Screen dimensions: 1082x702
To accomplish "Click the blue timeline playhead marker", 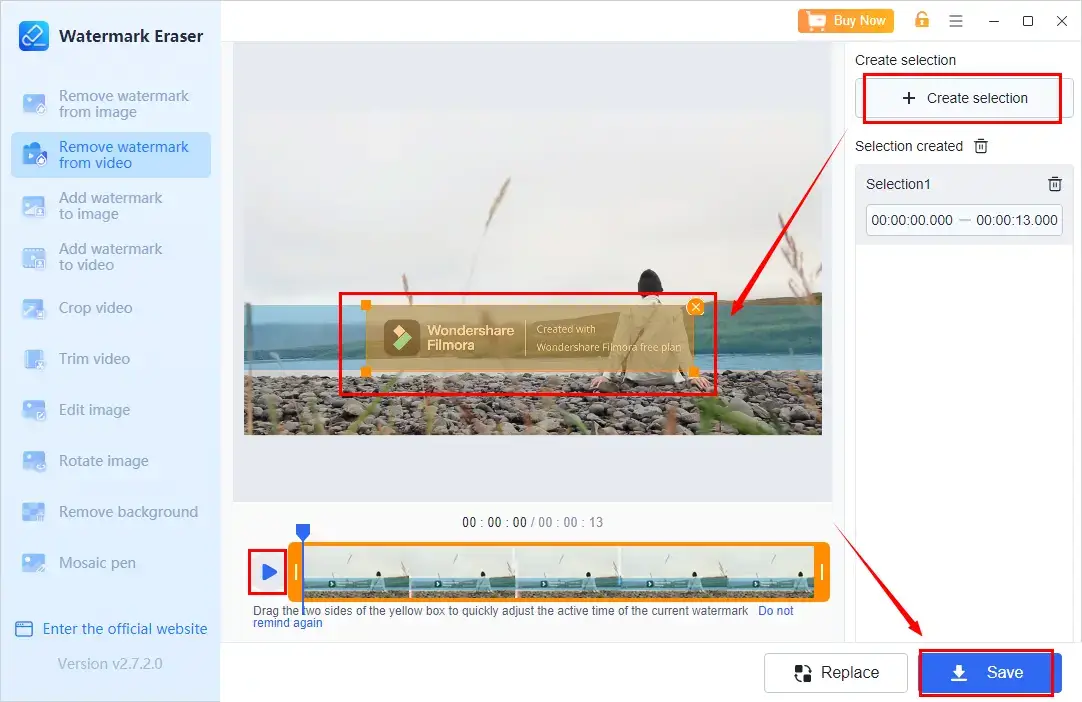I will click(x=303, y=531).
